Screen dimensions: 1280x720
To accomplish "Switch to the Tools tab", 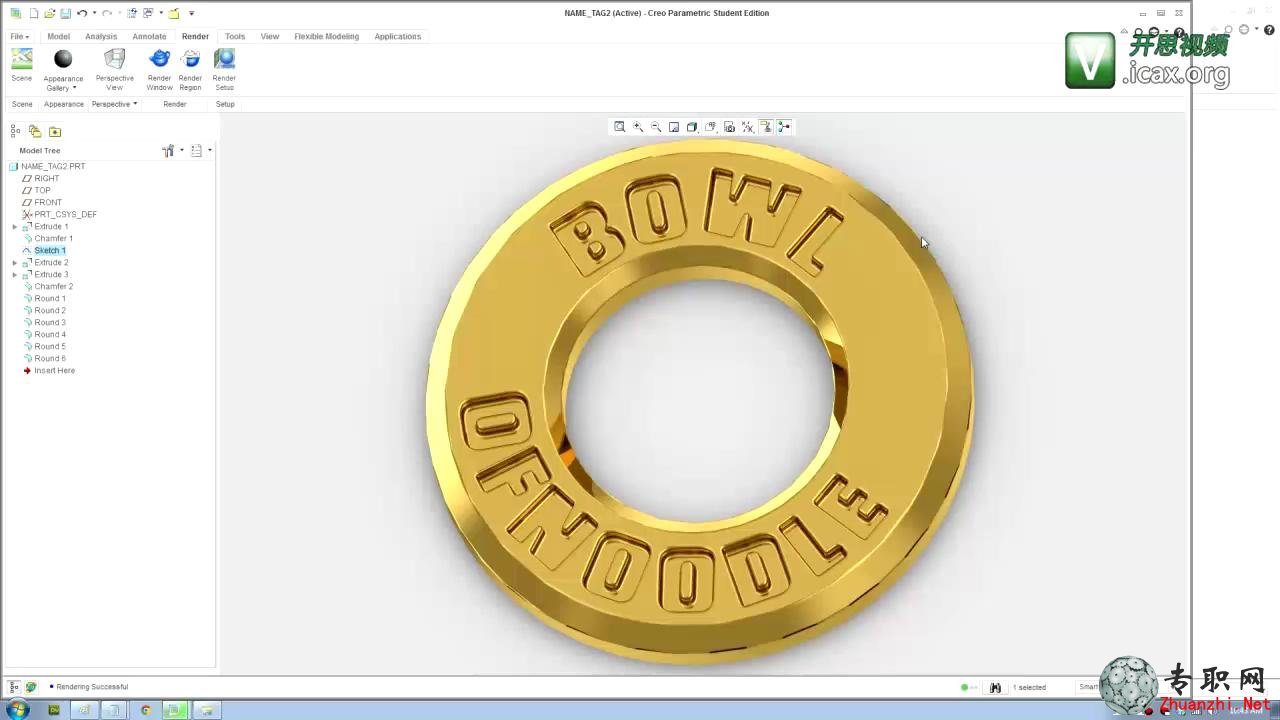I will pyautogui.click(x=235, y=36).
